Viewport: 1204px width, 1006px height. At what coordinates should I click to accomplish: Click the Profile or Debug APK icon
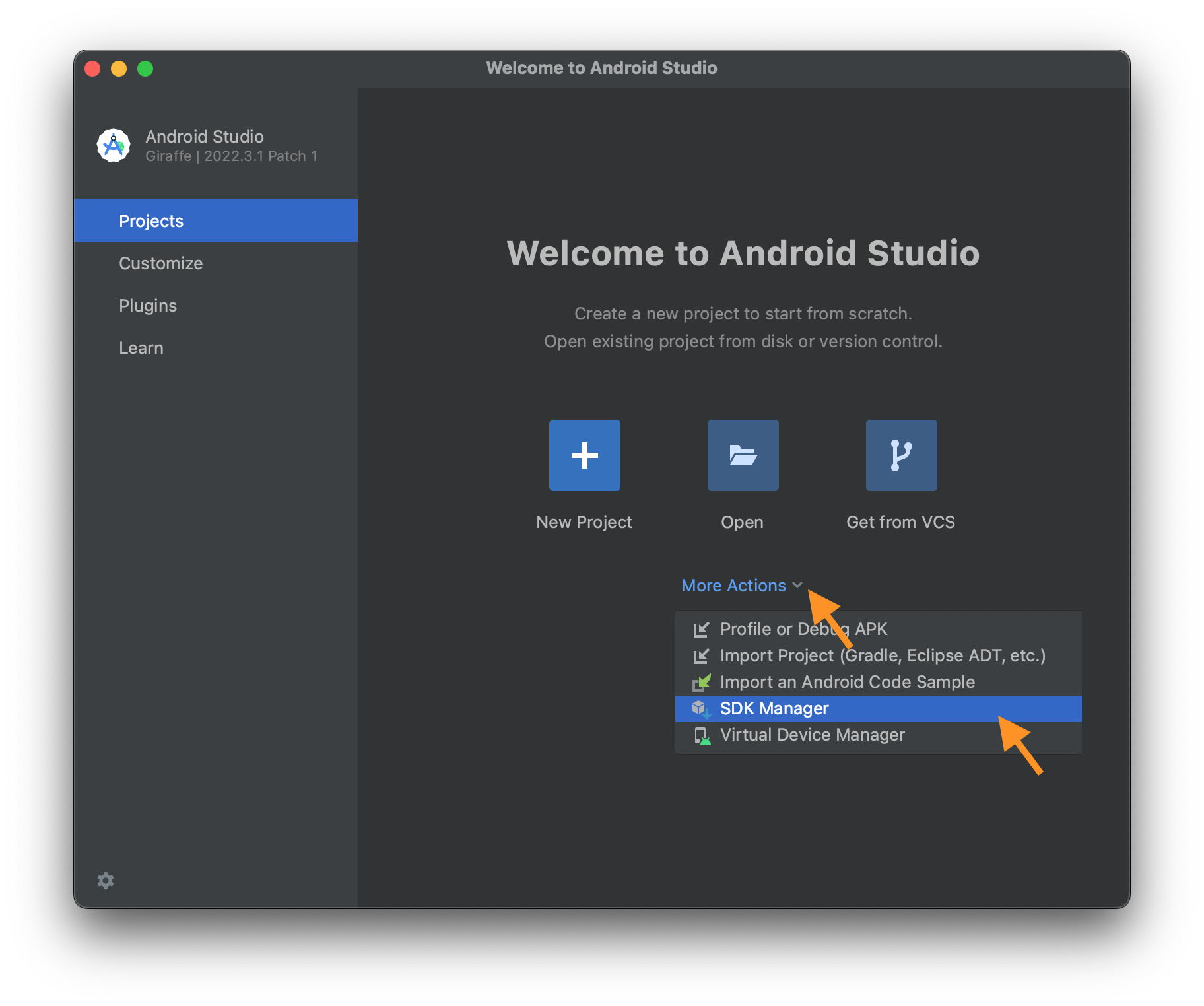pyautogui.click(x=701, y=630)
